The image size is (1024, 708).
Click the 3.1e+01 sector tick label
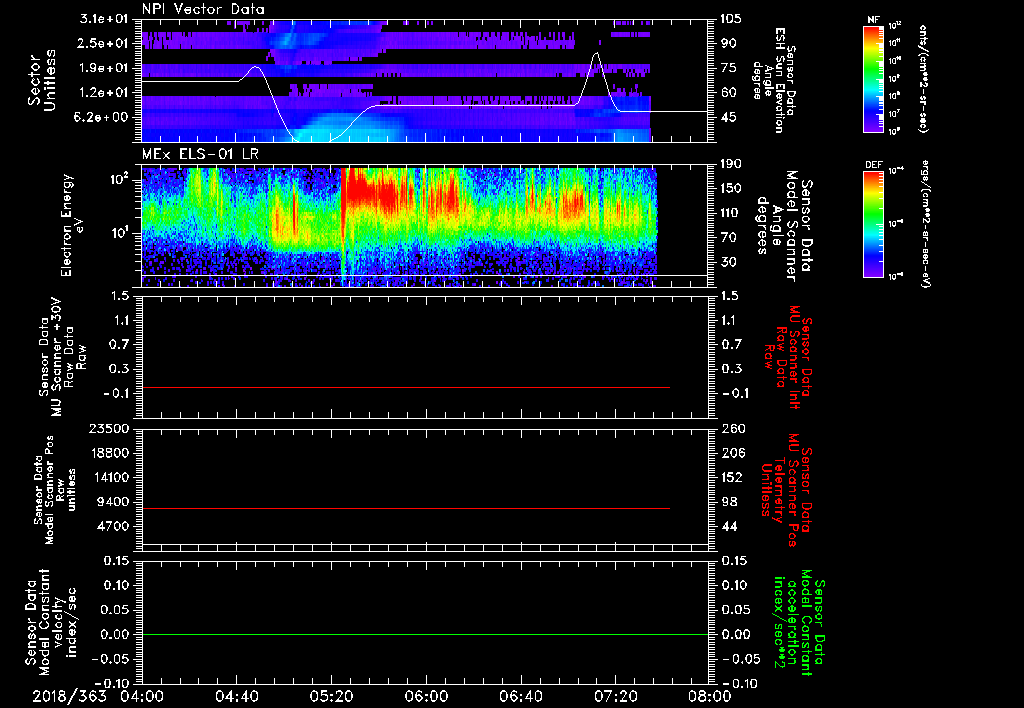pyautogui.click(x=104, y=19)
